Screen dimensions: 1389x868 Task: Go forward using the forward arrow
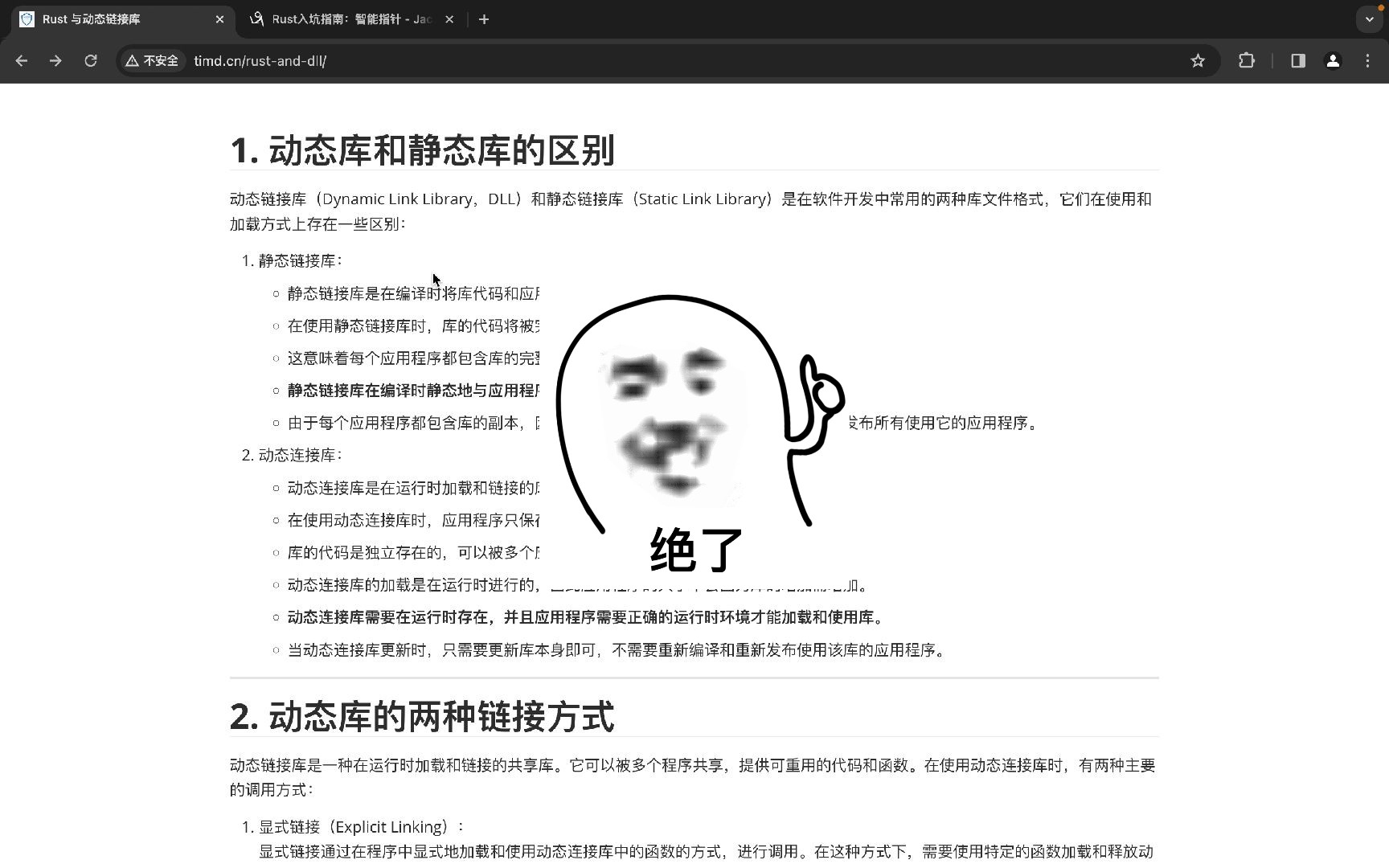(55, 60)
